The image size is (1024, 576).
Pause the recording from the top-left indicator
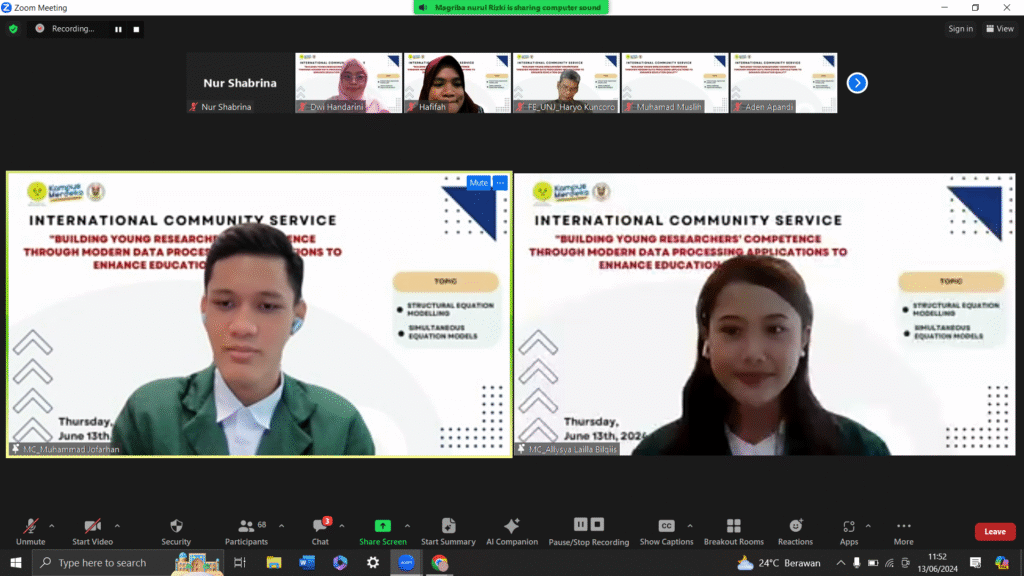[118, 29]
